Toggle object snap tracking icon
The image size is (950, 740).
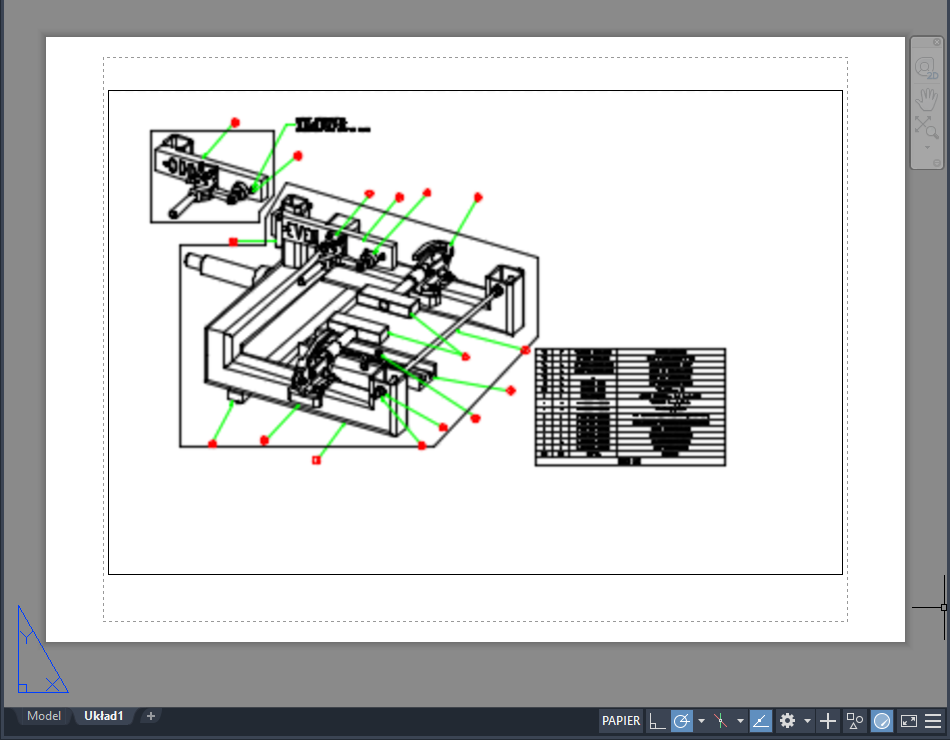pyautogui.click(x=760, y=721)
